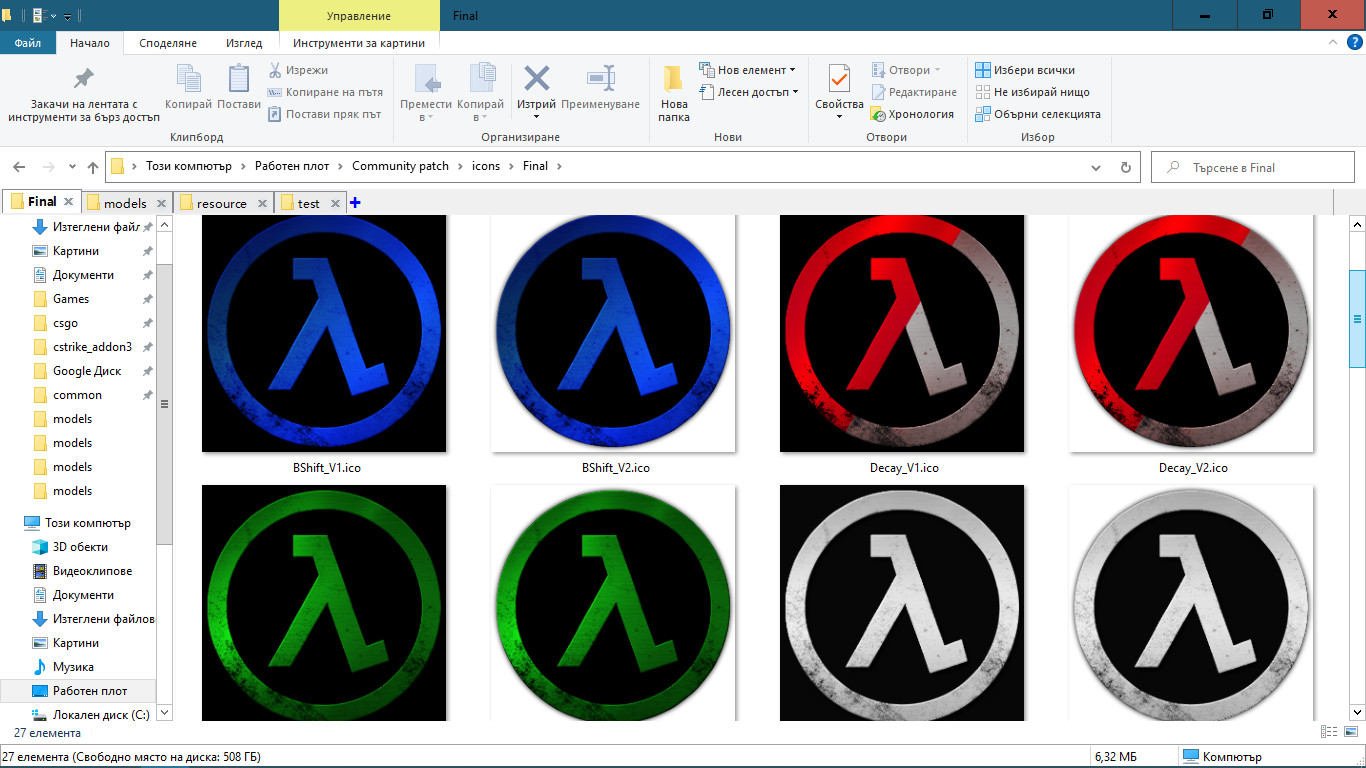
Task: Switch to the Изглед ribbon tab
Action: (x=243, y=43)
